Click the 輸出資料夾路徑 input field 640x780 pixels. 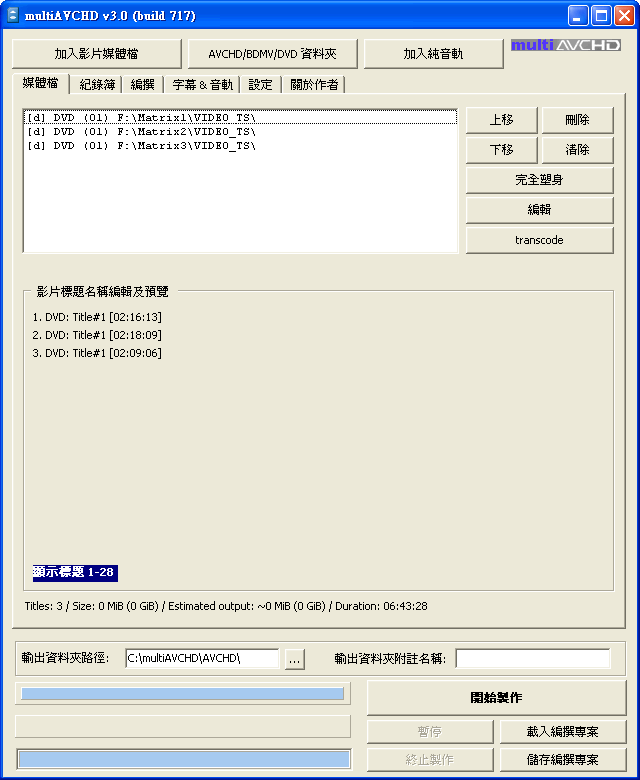tap(202, 658)
